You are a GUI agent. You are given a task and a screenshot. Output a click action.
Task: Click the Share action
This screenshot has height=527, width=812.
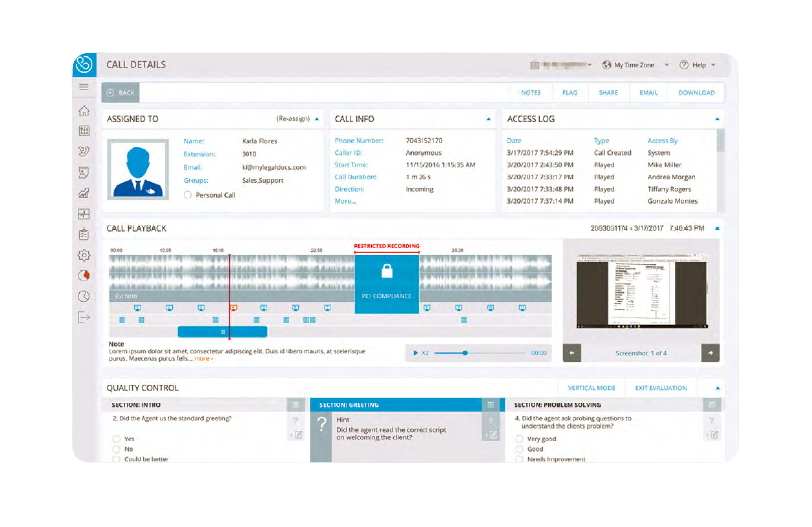pos(608,93)
